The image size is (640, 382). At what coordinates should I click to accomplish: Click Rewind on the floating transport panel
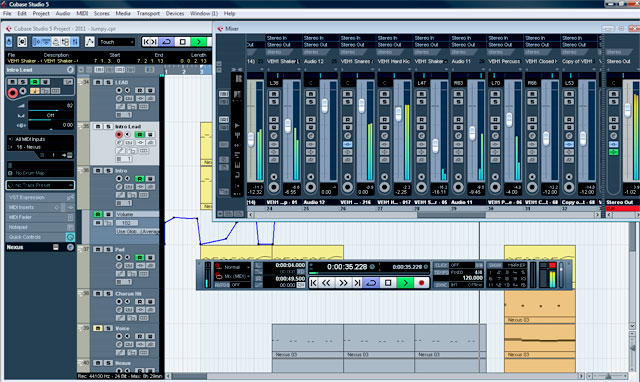tap(326, 282)
